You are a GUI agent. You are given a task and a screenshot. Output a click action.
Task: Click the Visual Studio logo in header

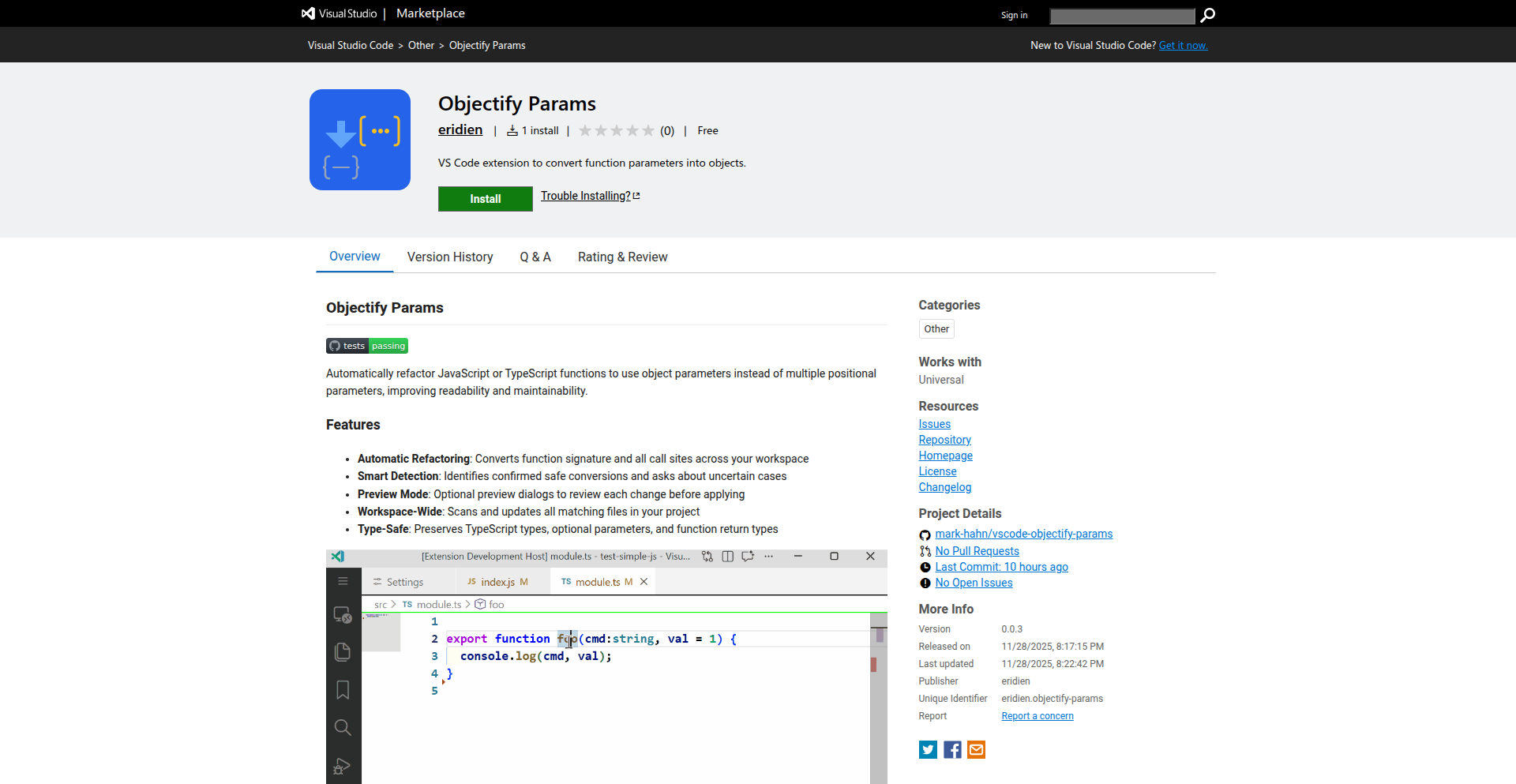click(x=340, y=13)
